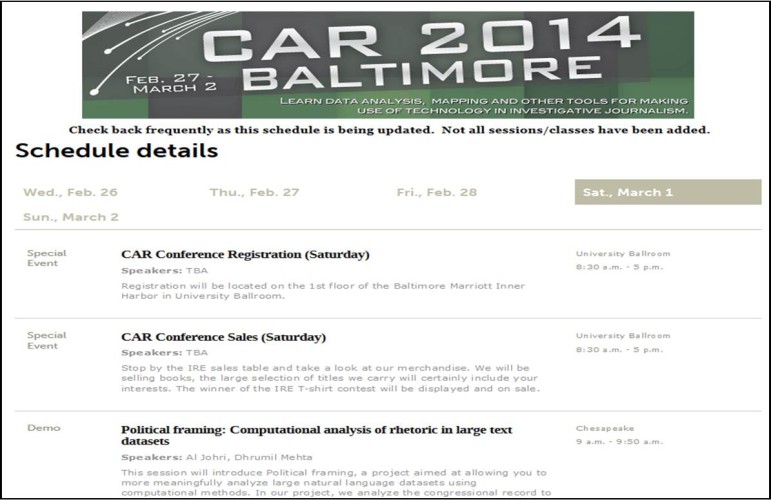Click the Schedule details heading

[x=117, y=150]
